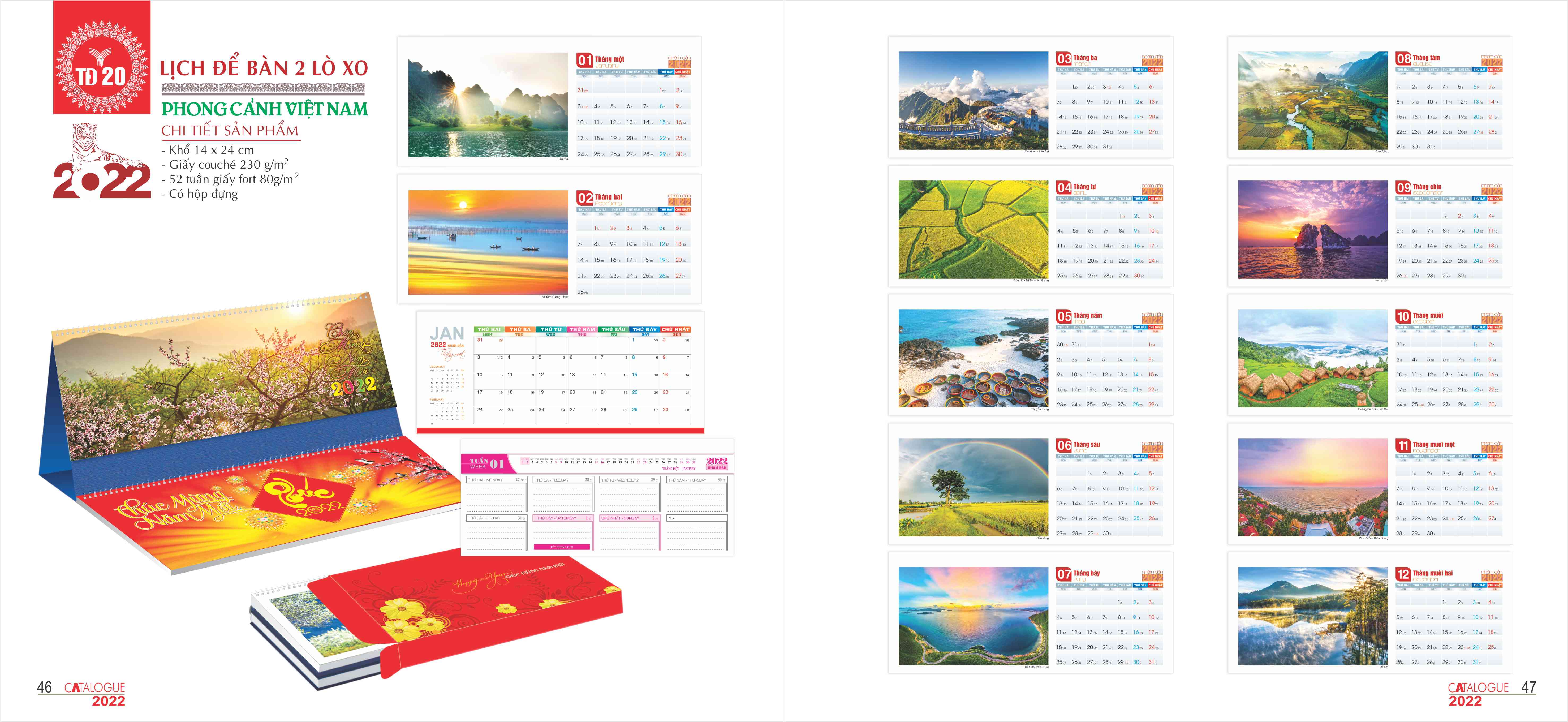Image resolution: width=1568 pixels, height=722 pixels.
Task: Click the "06 Tháng sáu" month label
Action: pyautogui.click(x=1079, y=446)
